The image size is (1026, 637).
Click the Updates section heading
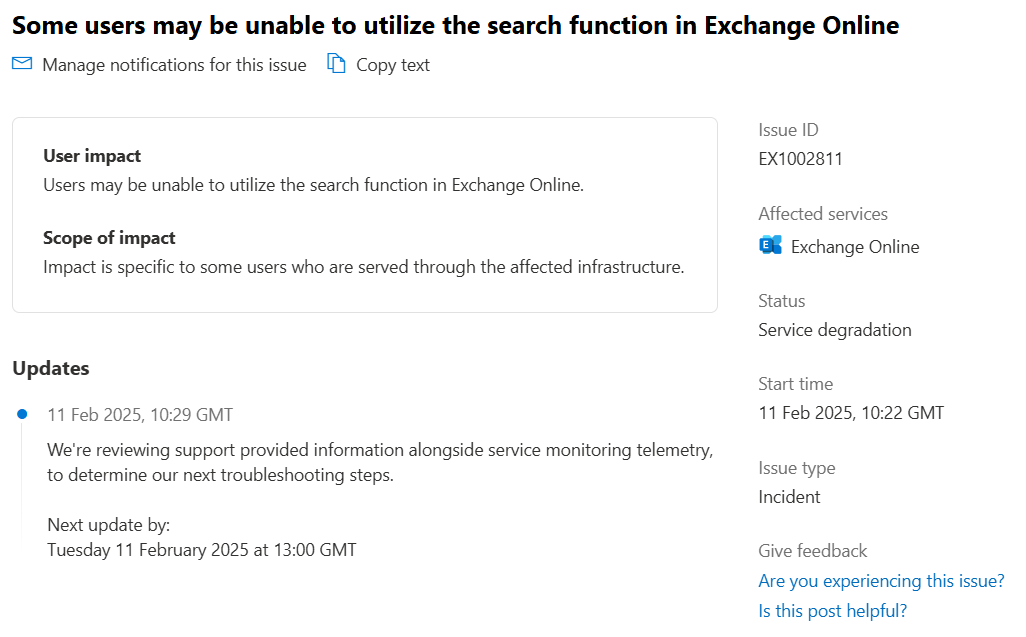(x=51, y=368)
